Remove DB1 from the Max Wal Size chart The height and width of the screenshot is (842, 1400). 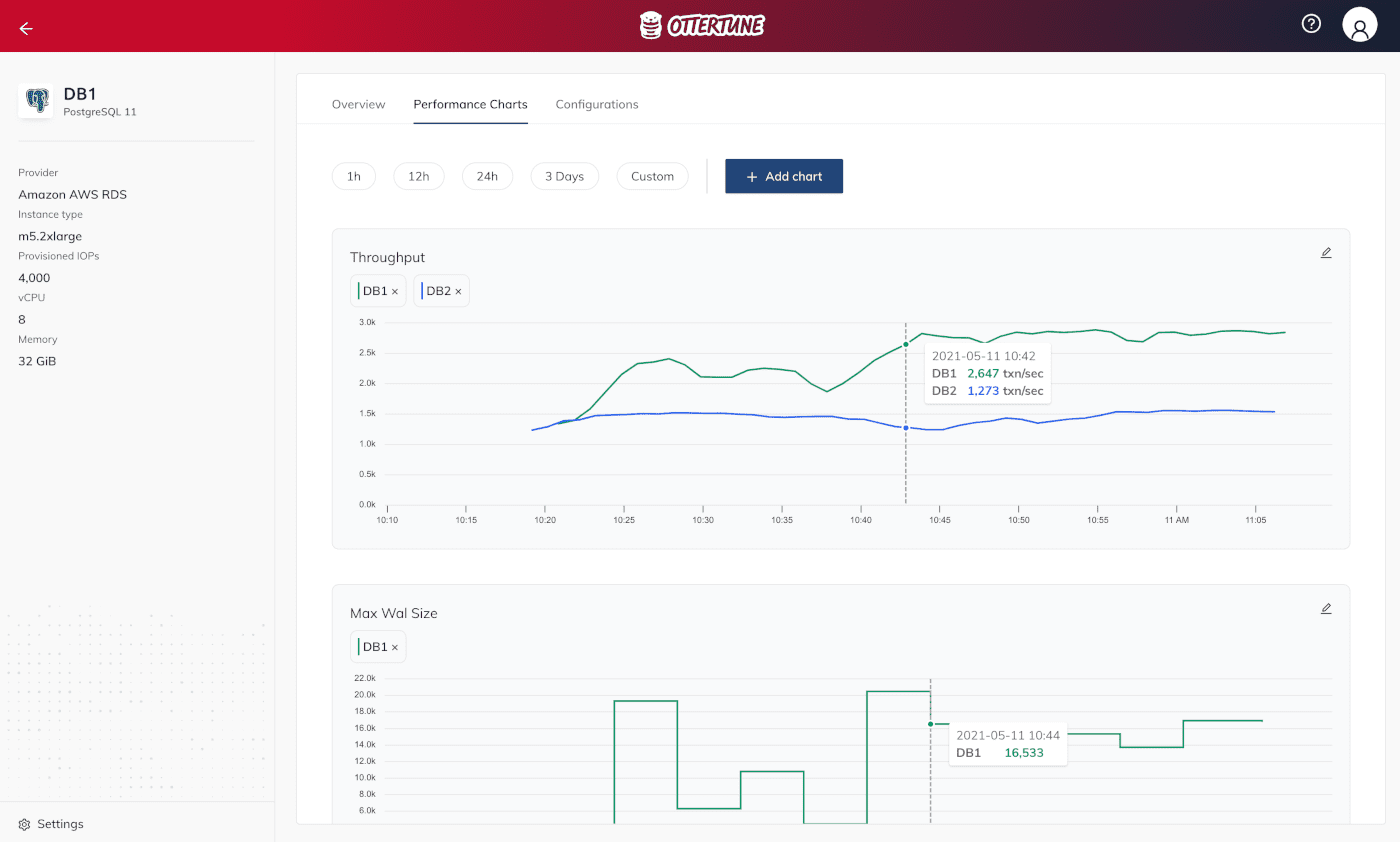(393, 646)
